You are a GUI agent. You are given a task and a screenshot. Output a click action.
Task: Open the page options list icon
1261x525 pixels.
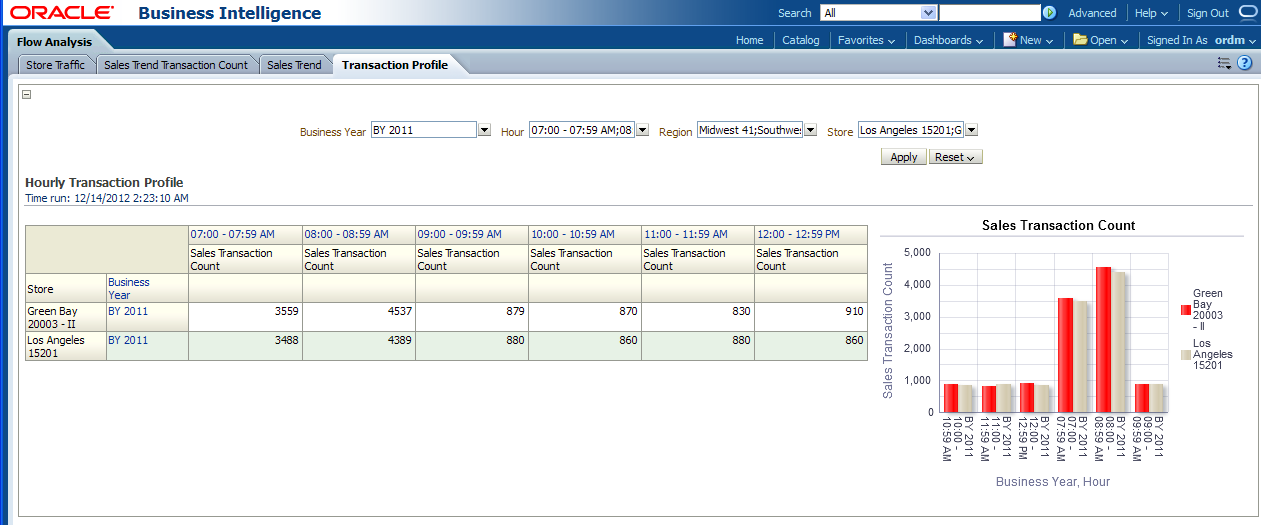coord(1224,63)
